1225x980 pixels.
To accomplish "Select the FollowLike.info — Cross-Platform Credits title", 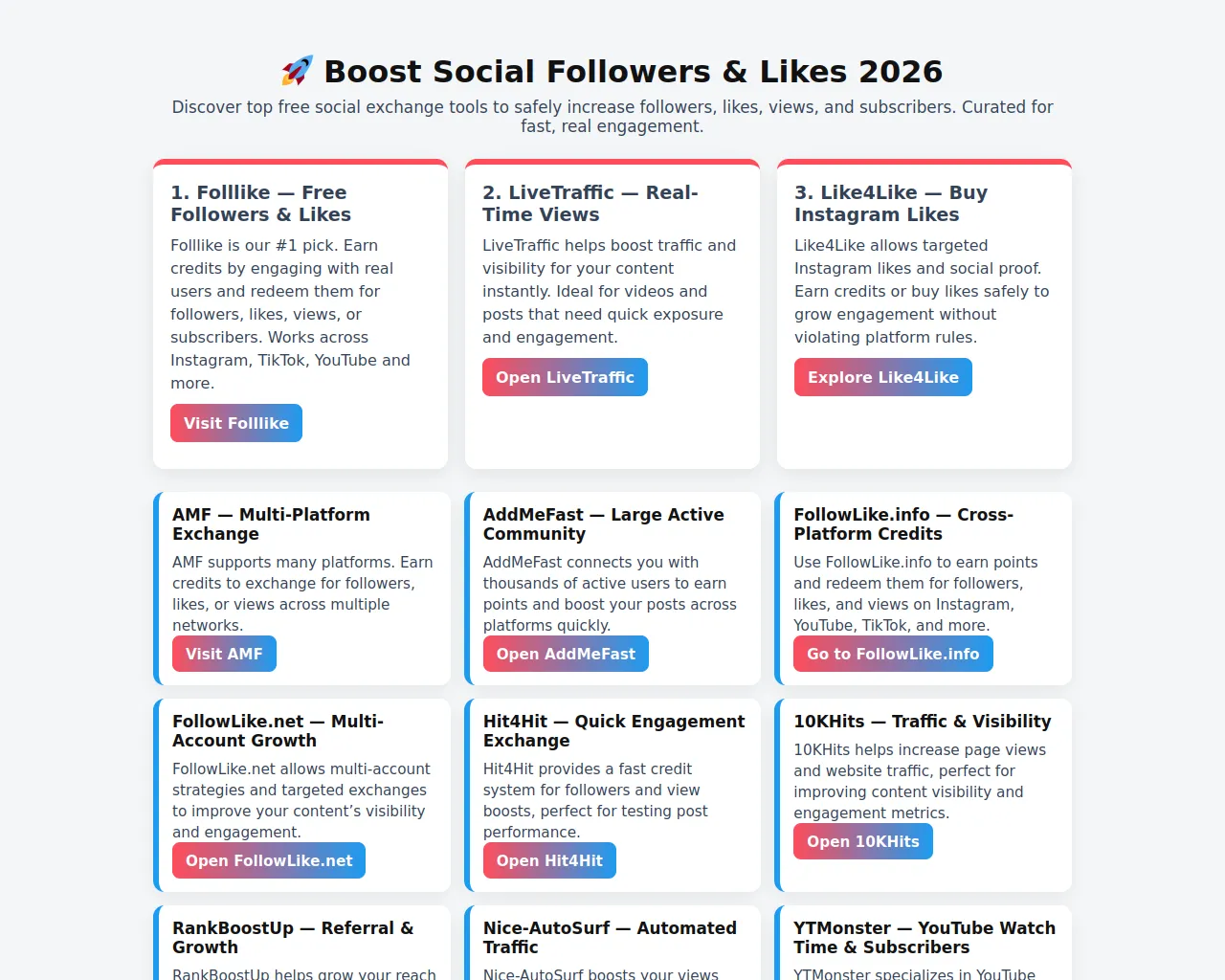I will coord(902,523).
